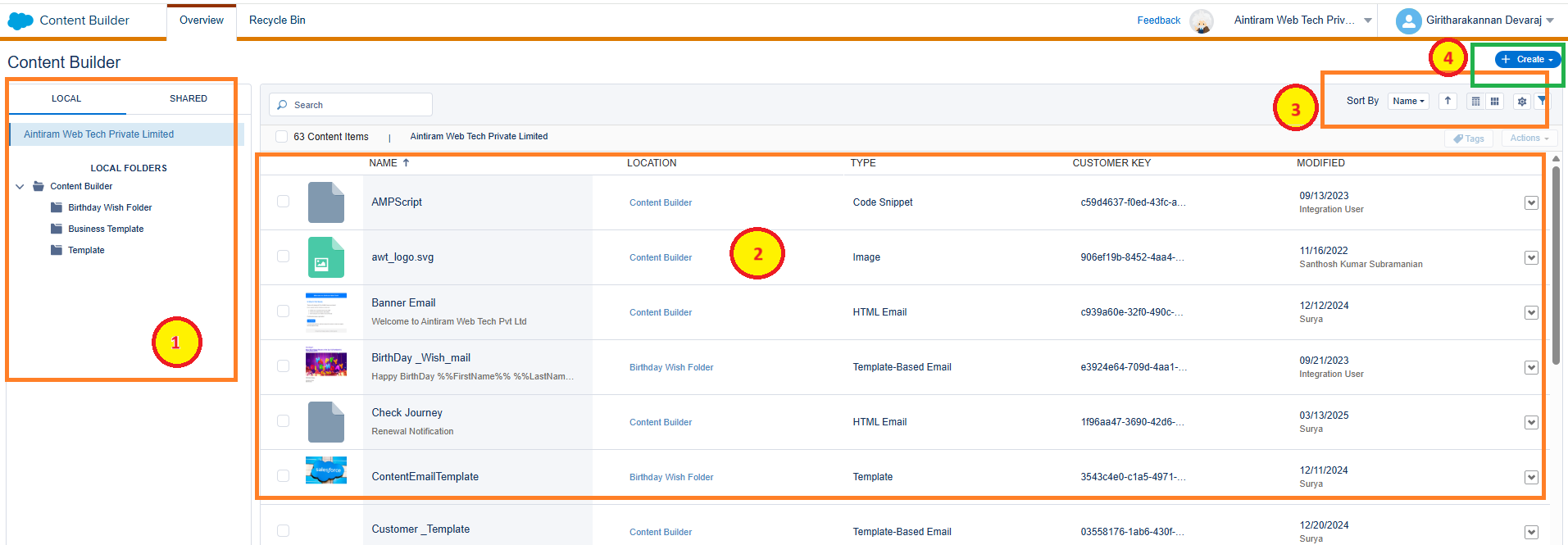1568x545 pixels.
Task: Open the Sort By Name dropdown
Action: point(1408,101)
